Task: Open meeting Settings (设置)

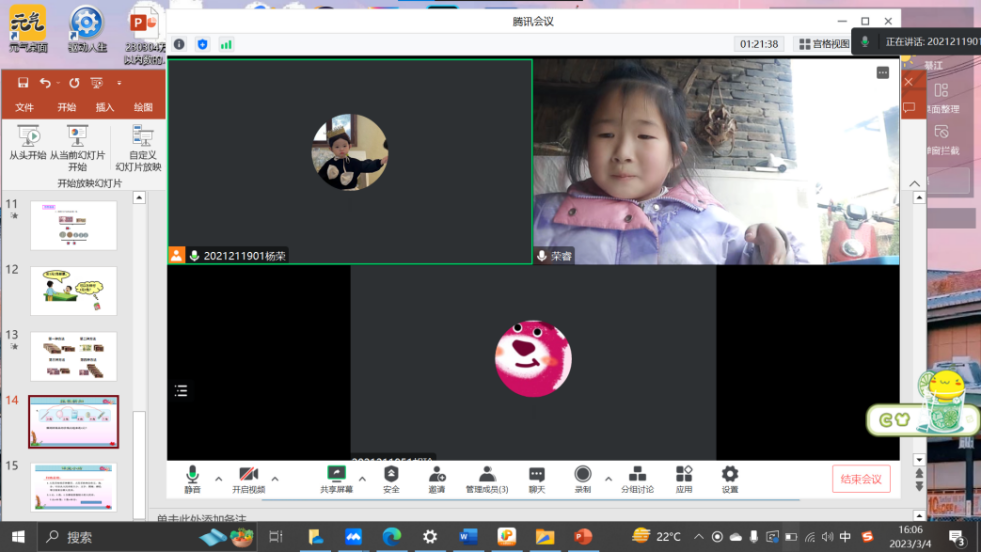Action: click(x=730, y=478)
